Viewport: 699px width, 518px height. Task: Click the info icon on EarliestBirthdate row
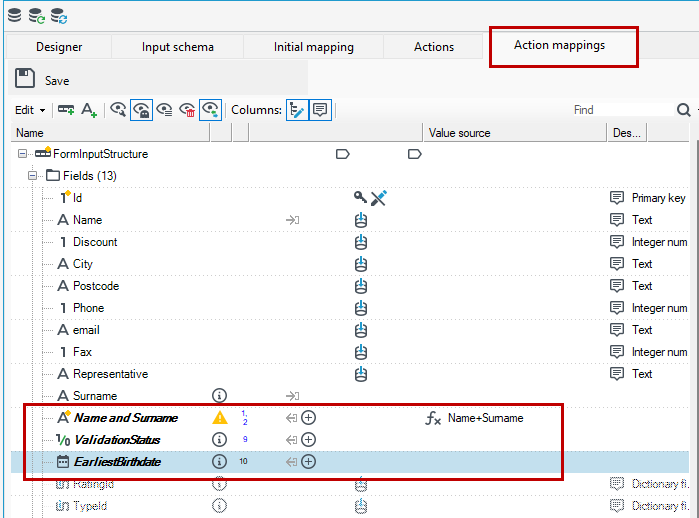[x=219, y=461]
